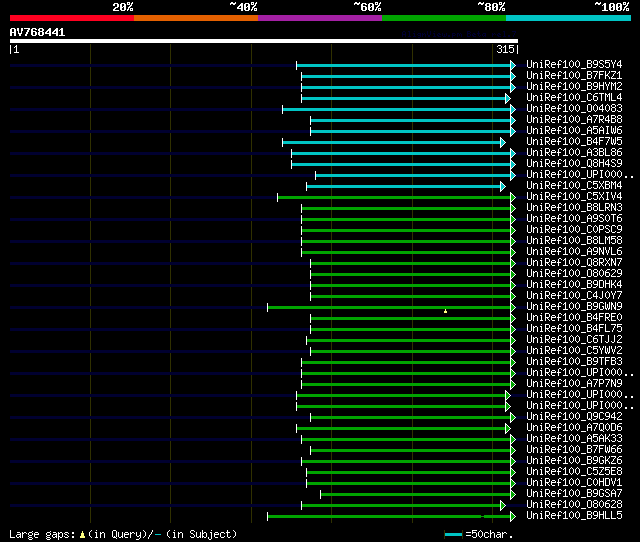Click the green alignment bar for C5XIV4
This screenshot has width=640, height=542.
pos(394,198)
